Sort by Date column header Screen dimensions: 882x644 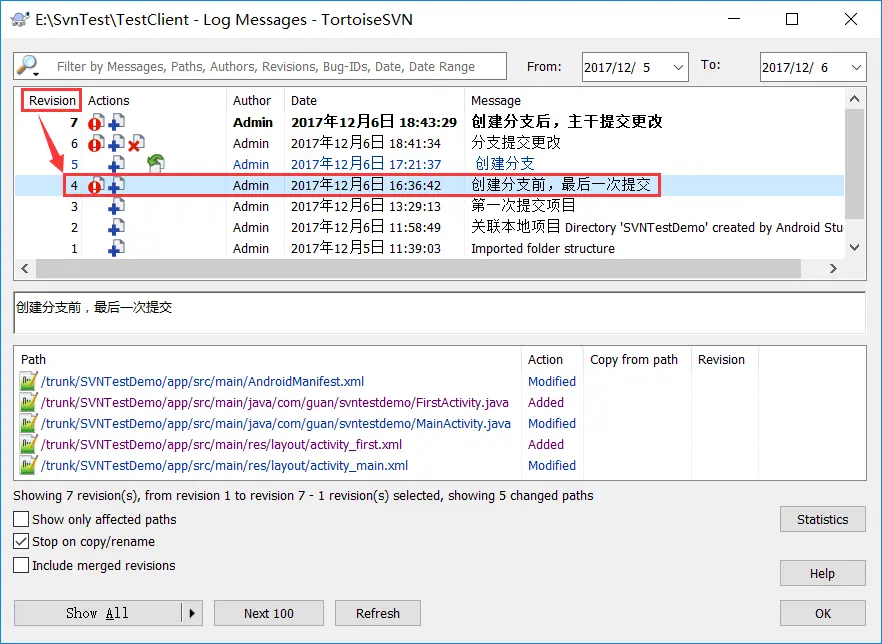click(304, 101)
